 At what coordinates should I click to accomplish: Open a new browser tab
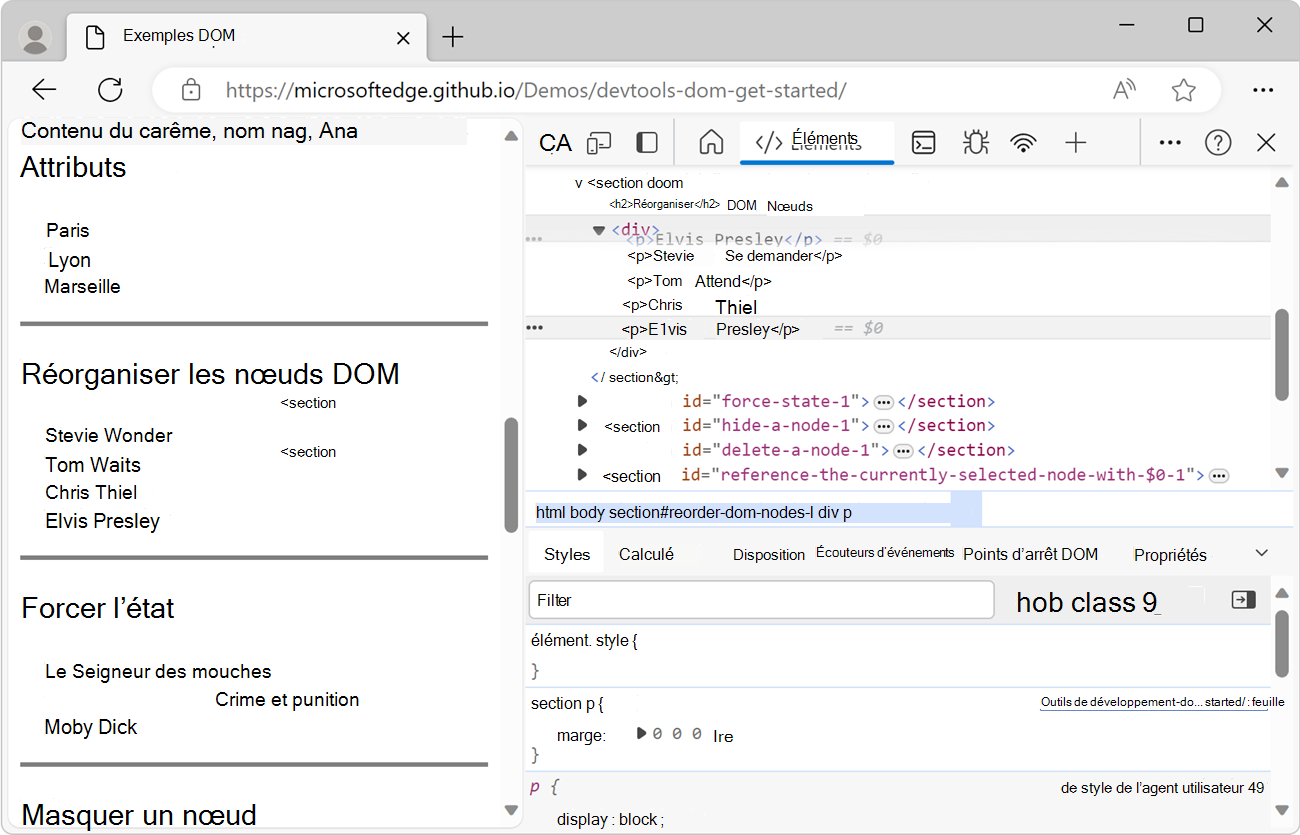[x=453, y=38]
